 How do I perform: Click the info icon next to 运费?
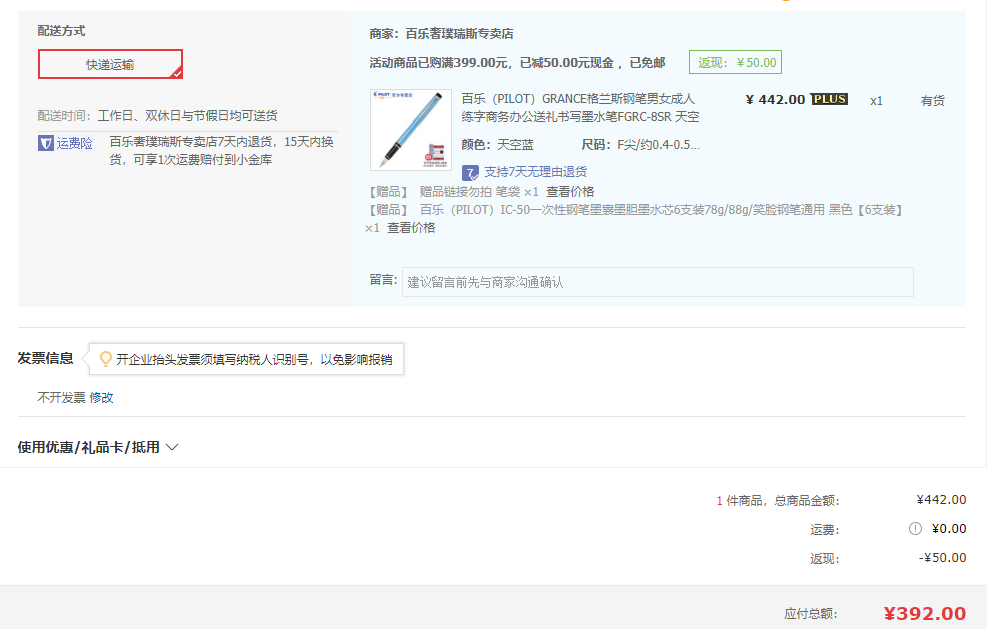[x=915, y=529]
